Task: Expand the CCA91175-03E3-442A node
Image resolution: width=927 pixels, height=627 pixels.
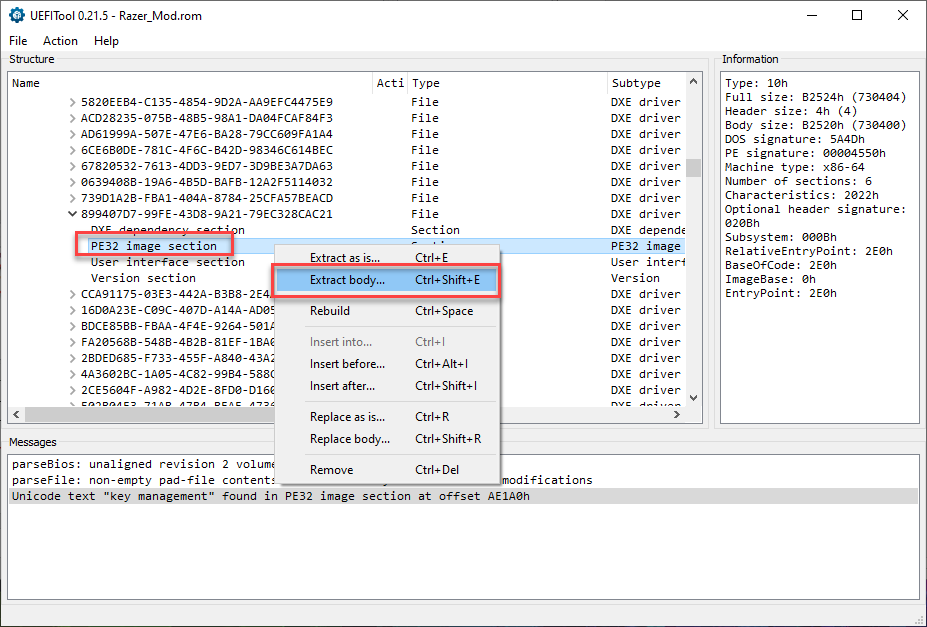Action: (72, 294)
